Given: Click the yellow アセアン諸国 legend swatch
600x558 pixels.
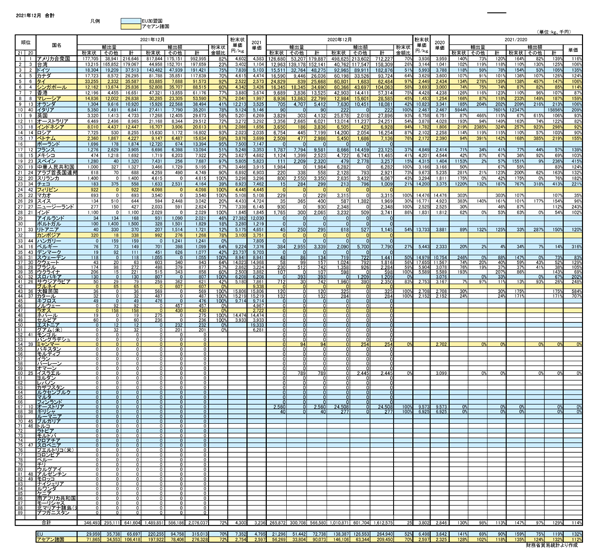Looking at the screenshot, I should 131,26.
